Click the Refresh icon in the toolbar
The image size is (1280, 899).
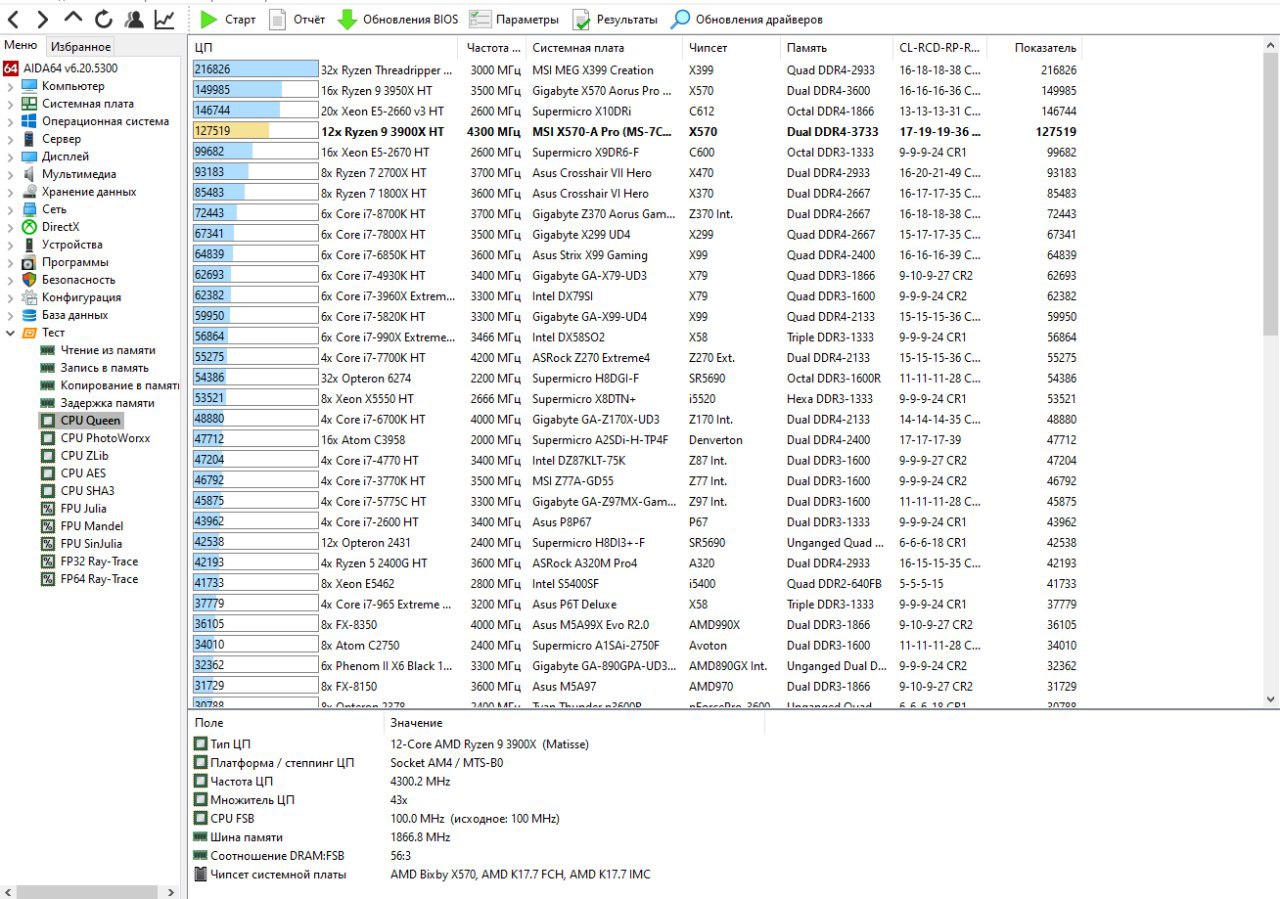(103, 19)
